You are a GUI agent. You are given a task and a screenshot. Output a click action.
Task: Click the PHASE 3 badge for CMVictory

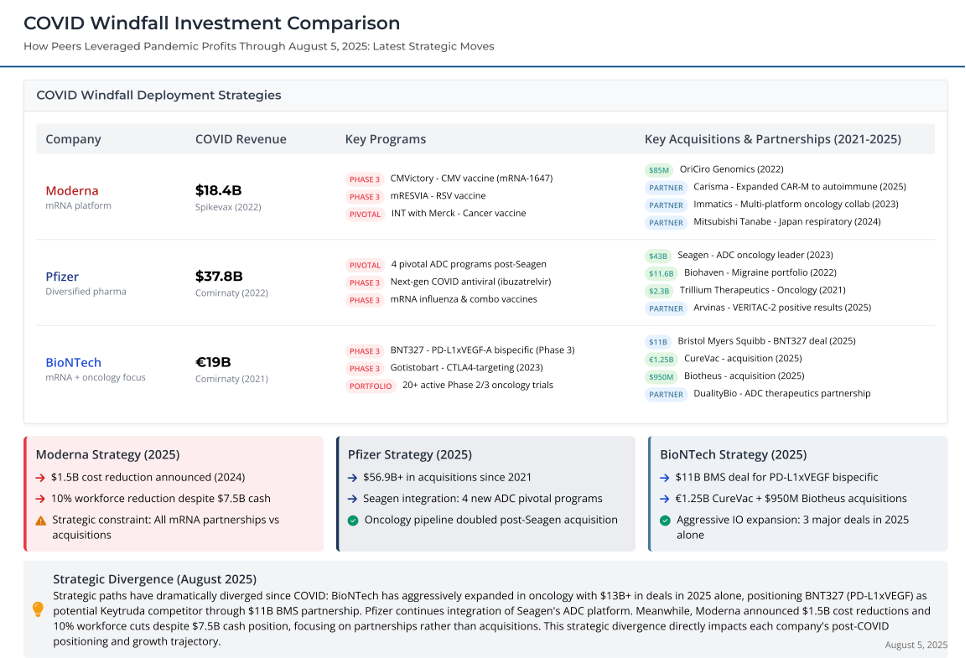click(365, 179)
